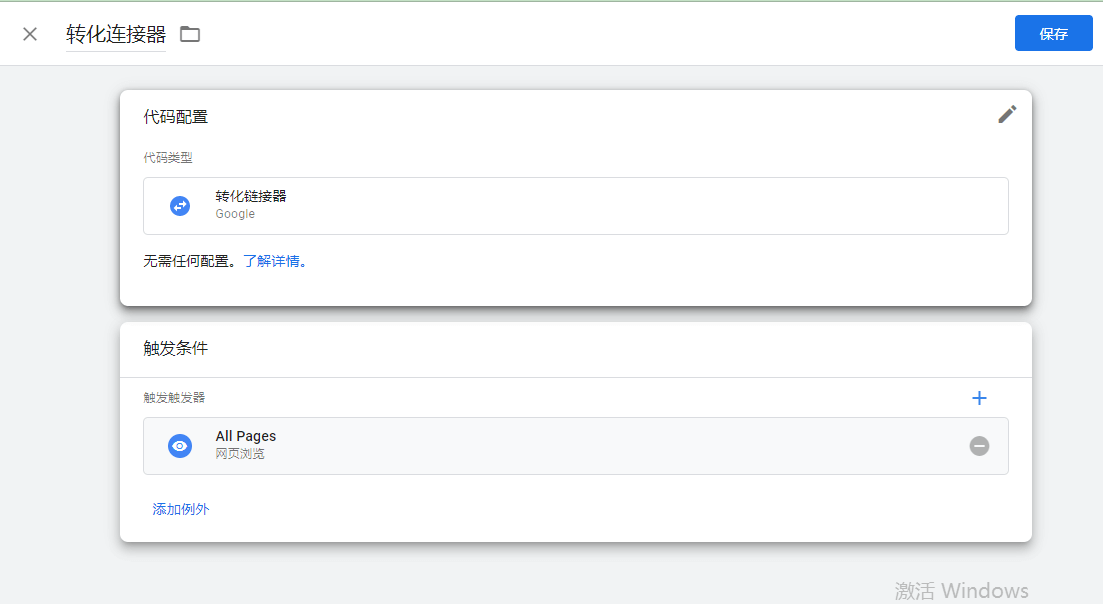
Task: Click the blue eye icon for All Pages
Action: pos(180,446)
